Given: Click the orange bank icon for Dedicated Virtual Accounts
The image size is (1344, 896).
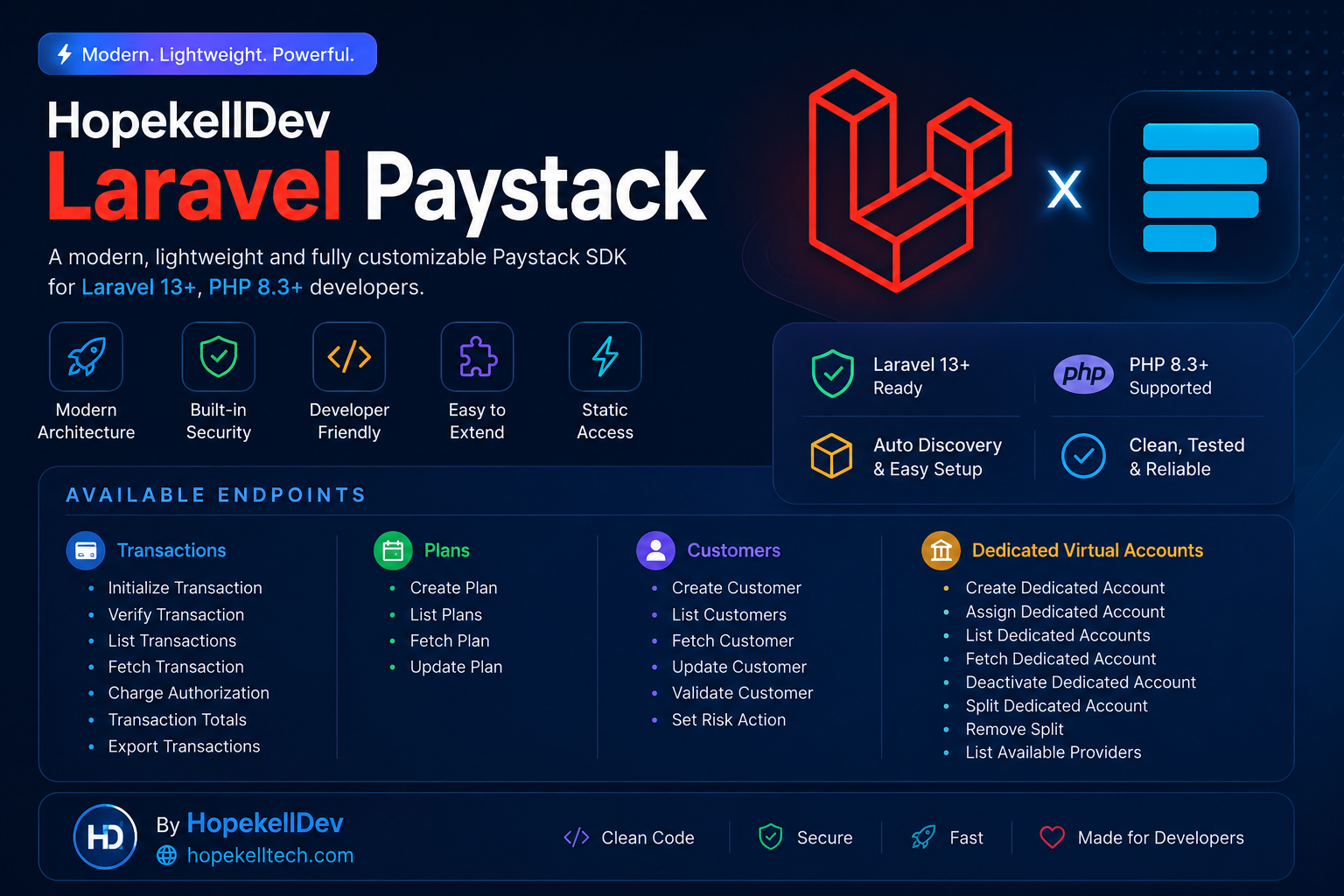Looking at the screenshot, I should [x=941, y=550].
